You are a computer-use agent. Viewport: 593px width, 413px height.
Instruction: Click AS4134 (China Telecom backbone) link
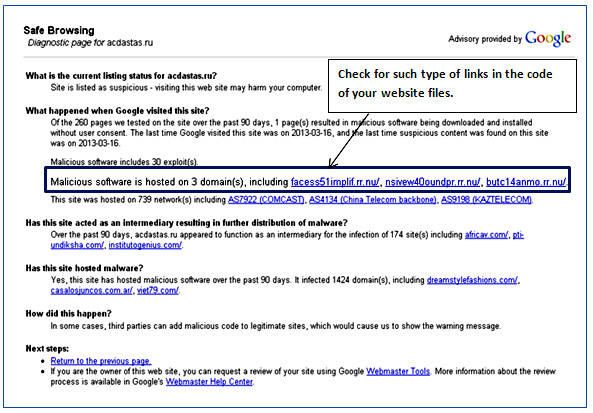[373, 199]
